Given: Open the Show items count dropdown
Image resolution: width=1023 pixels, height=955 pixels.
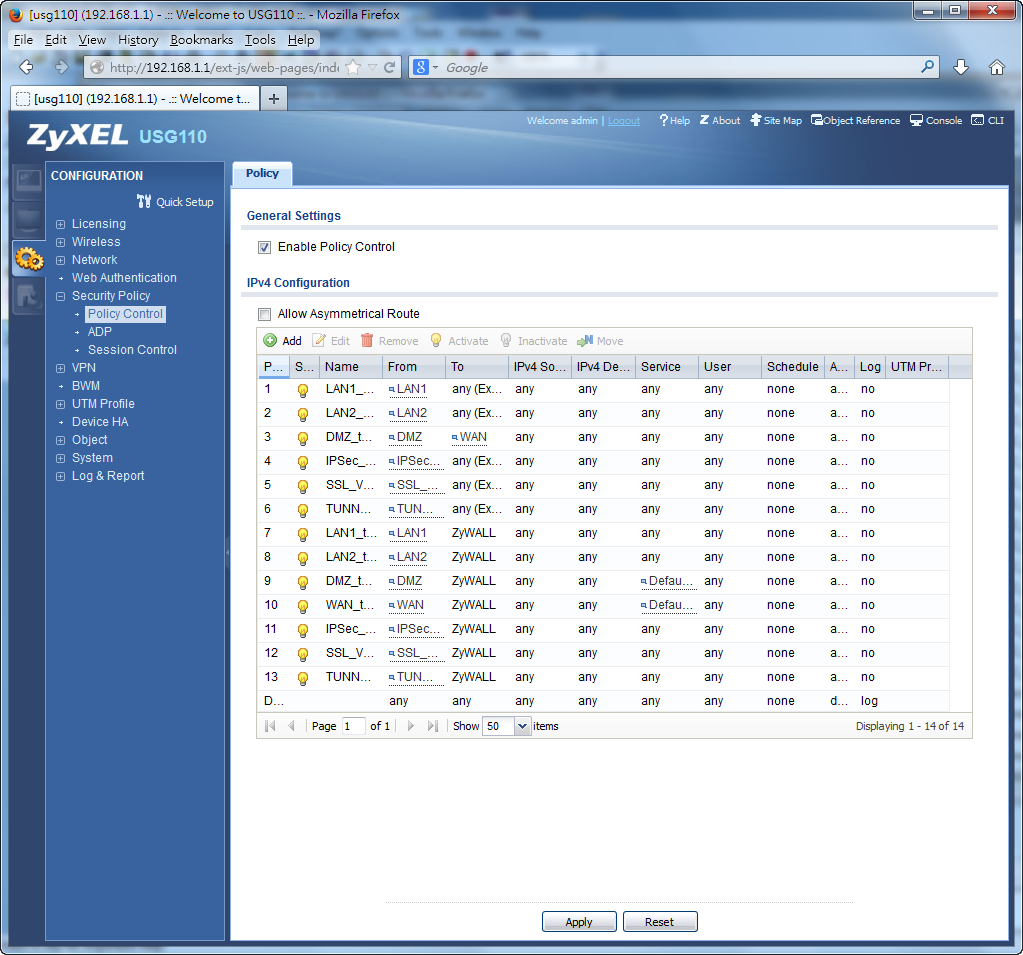Looking at the screenshot, I should pos(522,727).
